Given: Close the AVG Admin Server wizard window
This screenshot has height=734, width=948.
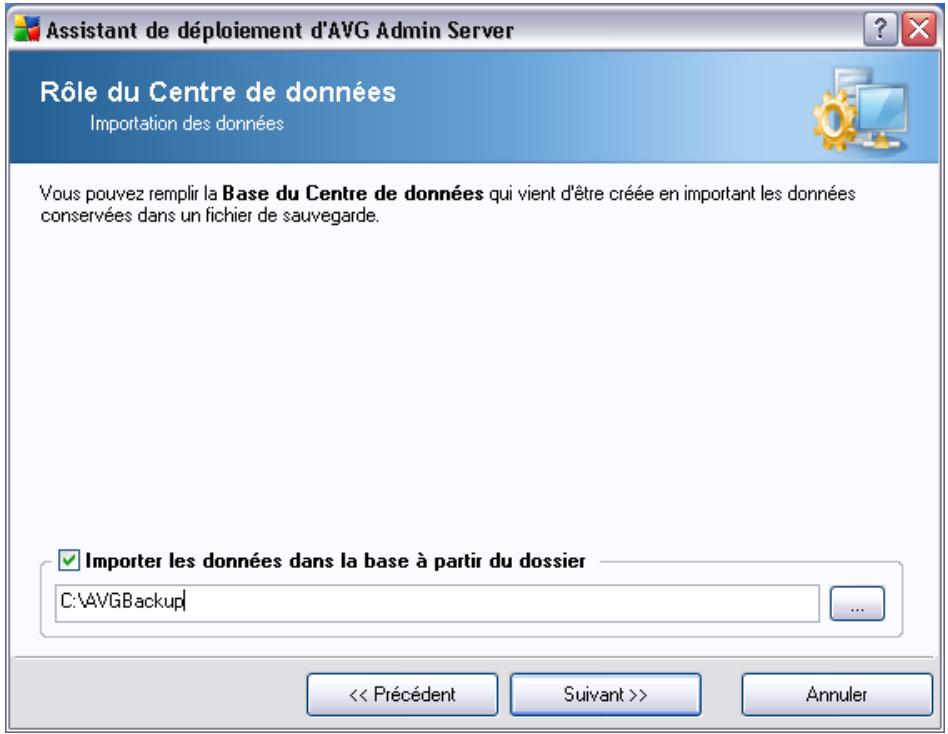Looking at the screenshot, I should 919,29.
